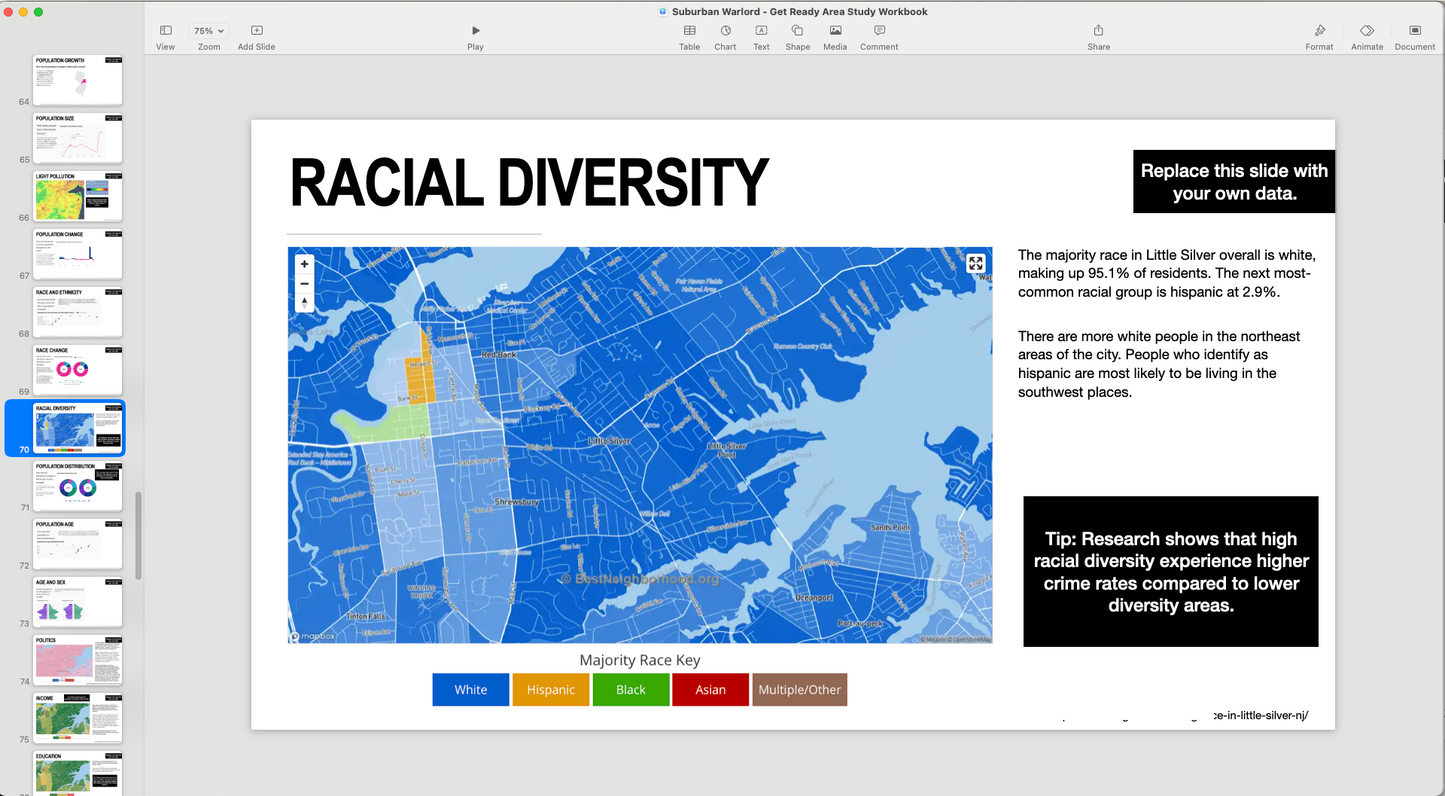Open the Animate inspector

pyautogui.click(x=1367, y=37)
